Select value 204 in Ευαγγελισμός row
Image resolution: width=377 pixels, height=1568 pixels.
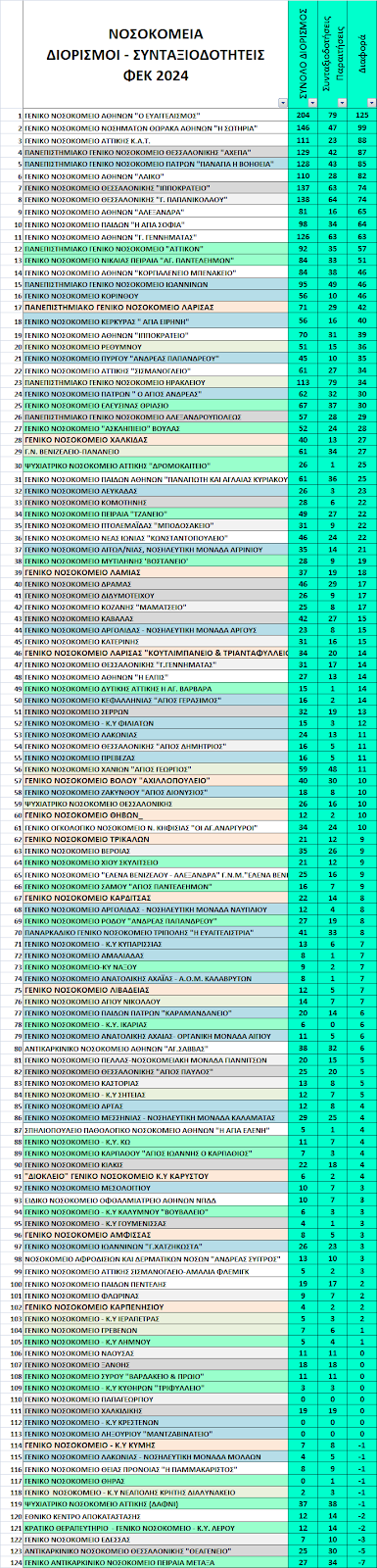click(303, 115)
